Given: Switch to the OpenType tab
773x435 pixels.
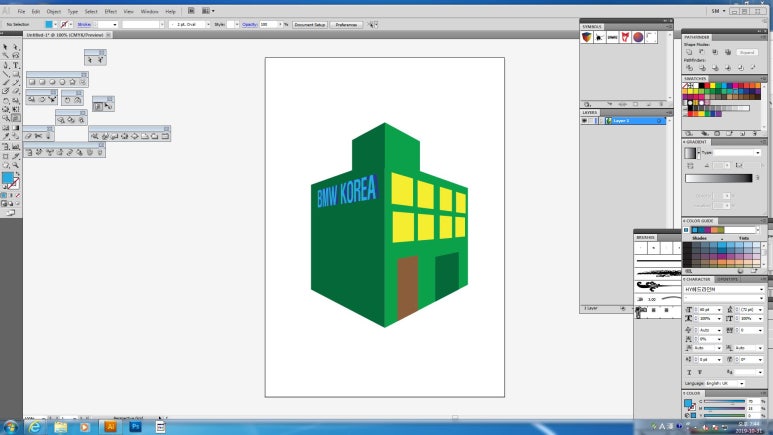Looking at the screenshot, I should 728,279.
